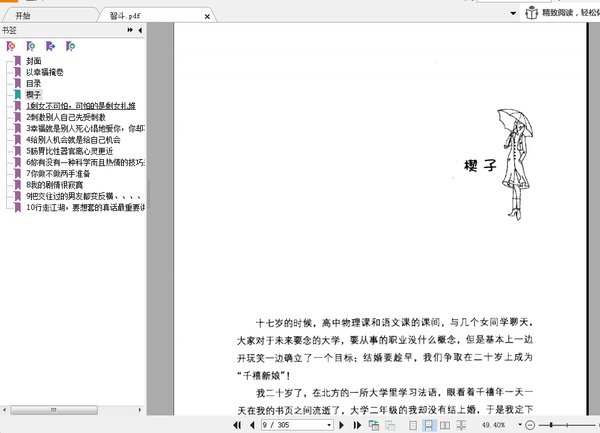Open bookmark chapter 2 别人自己先受
The image size is (600, 433).
66,117
